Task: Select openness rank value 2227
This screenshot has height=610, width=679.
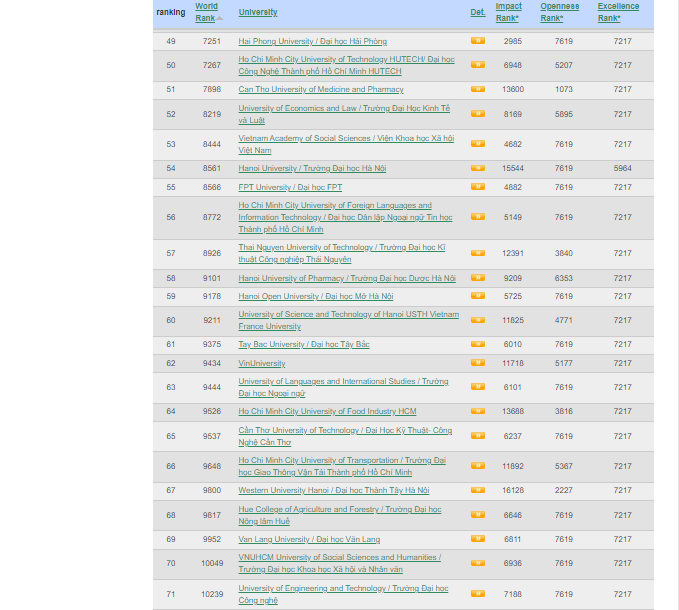Action: coord(564,490)
